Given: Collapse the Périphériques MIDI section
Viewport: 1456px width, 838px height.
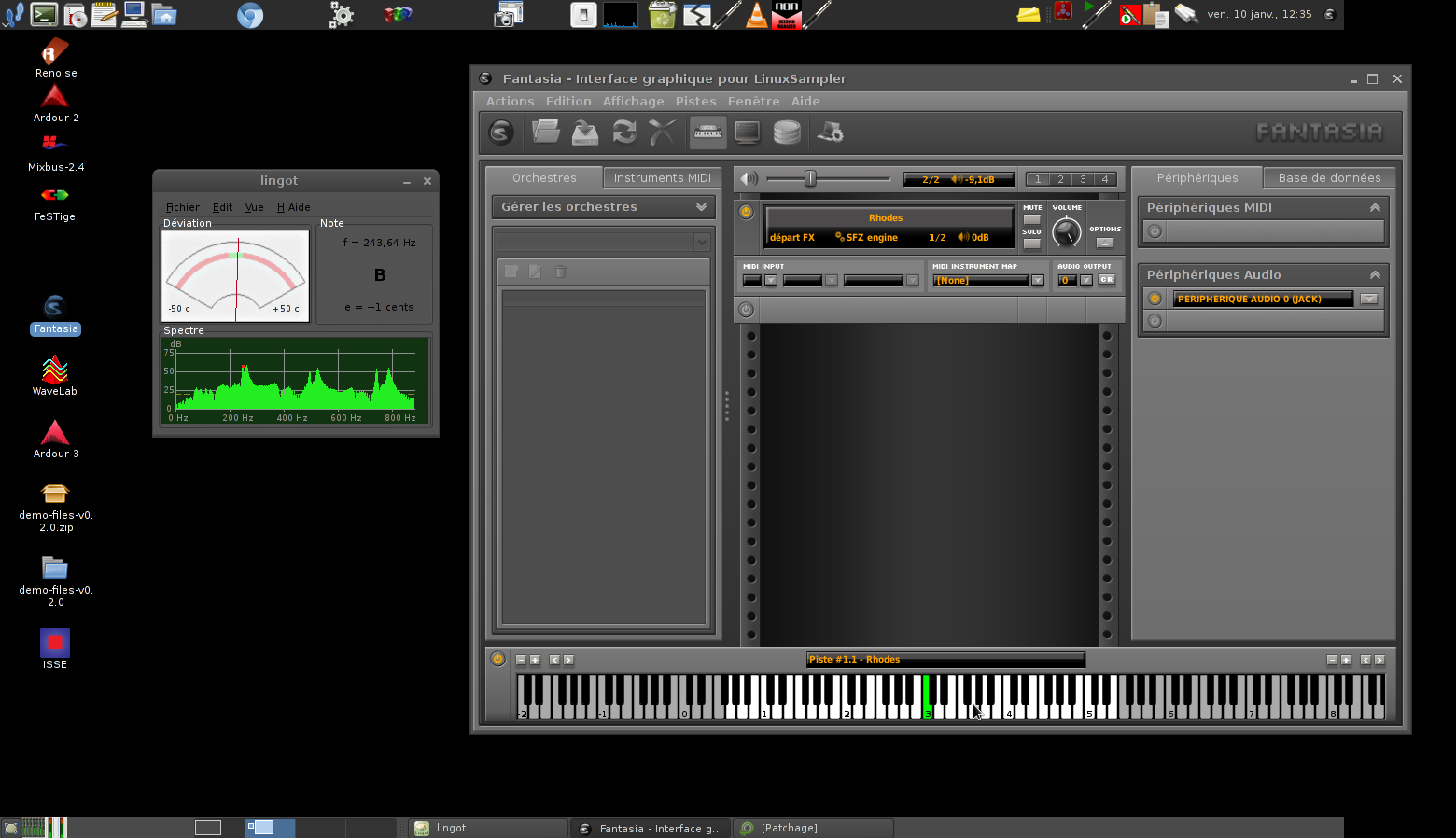Looking at the screenshot, I should (x=1374, y=208).
